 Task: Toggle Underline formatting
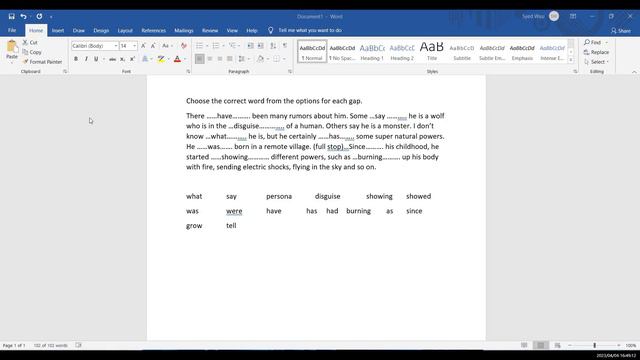click(x=96, y=59)
